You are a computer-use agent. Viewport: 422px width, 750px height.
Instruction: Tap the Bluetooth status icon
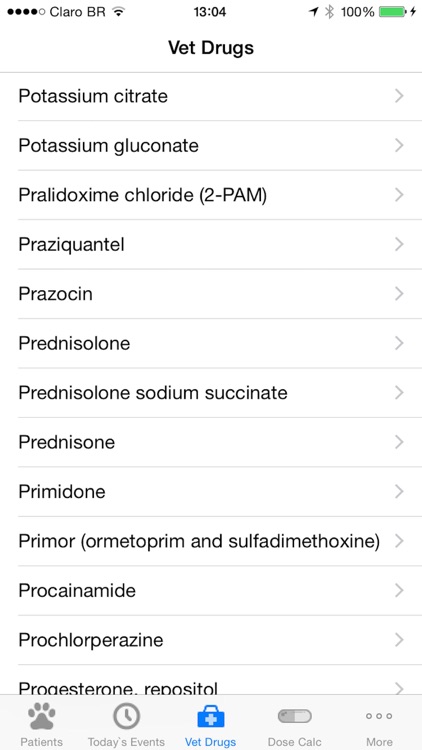[x=329, y=12]
